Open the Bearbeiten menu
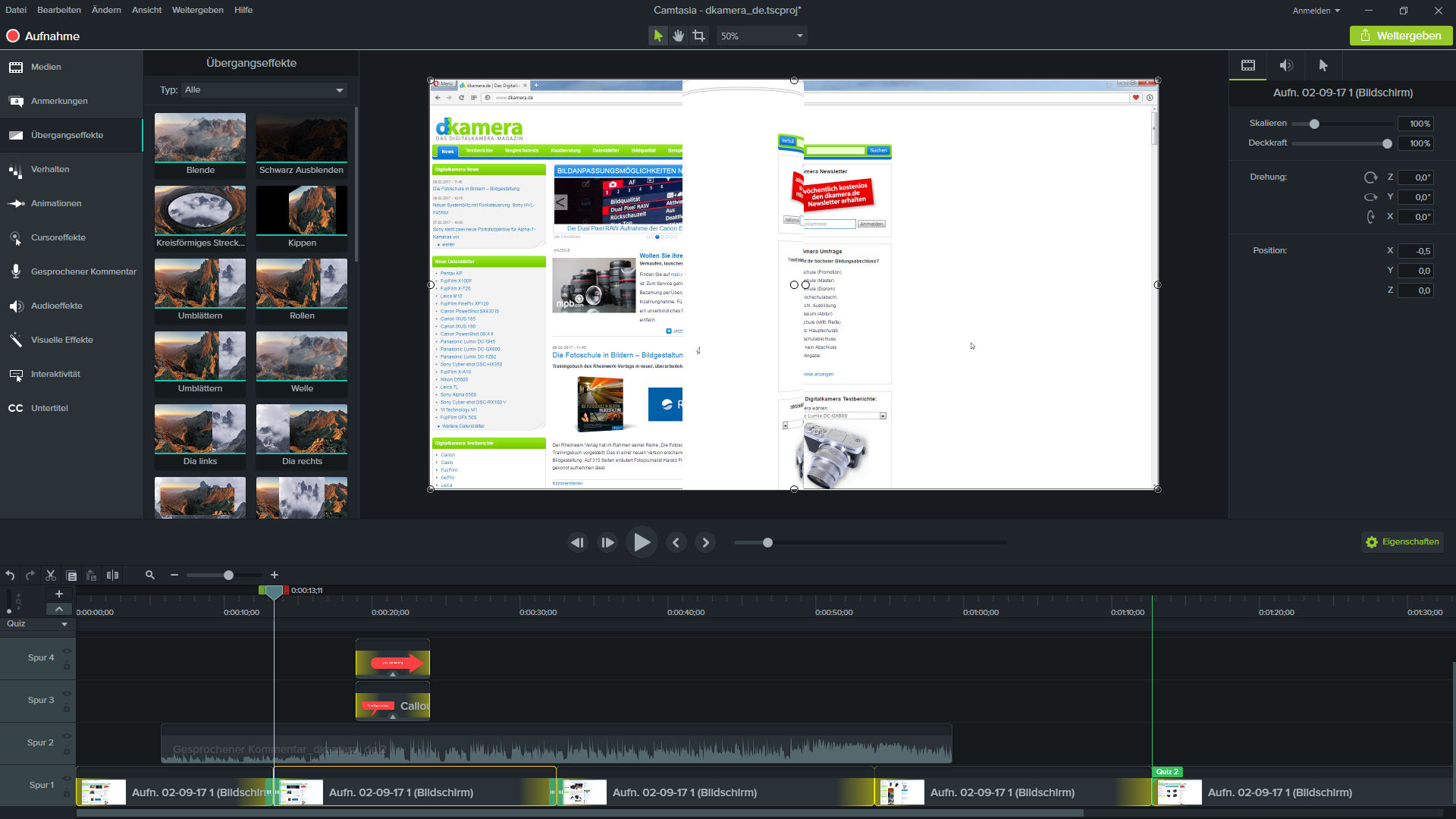1456x819 pixels. pos(58,10)
